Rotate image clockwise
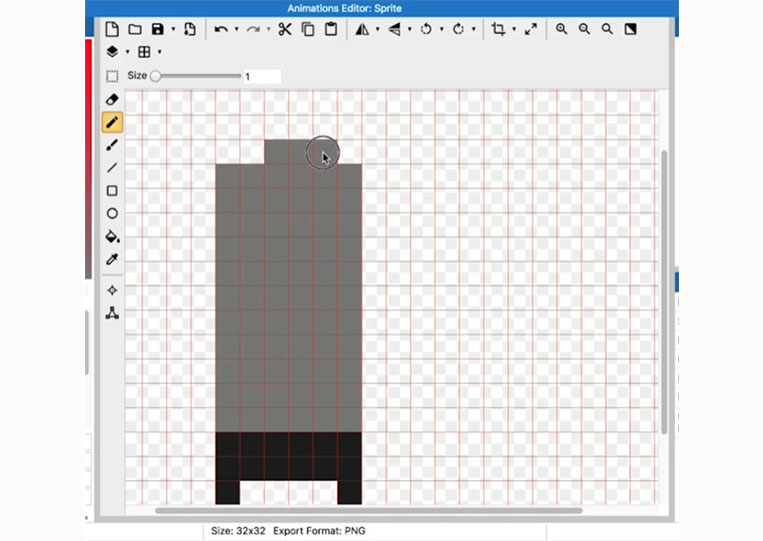The height and width of the screenshot is (541, 763). click(x=458, y=29)
